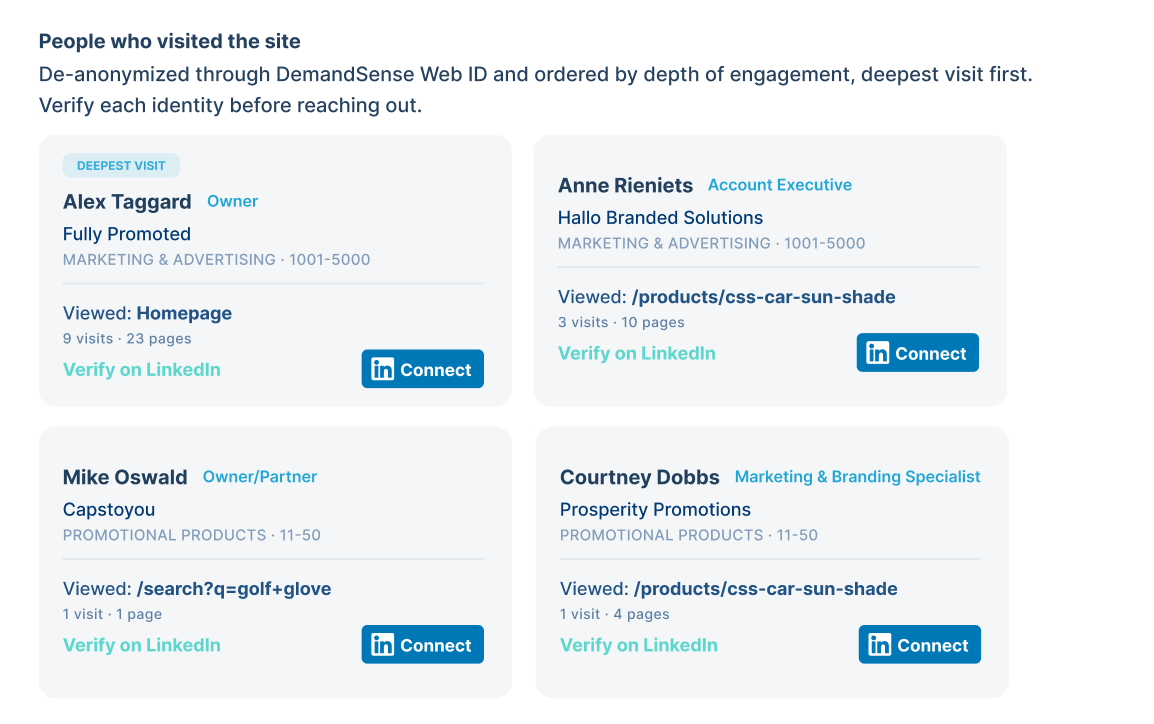Select the name Mike Oswald
The image size is (1154, 724).
click(125, 478)
